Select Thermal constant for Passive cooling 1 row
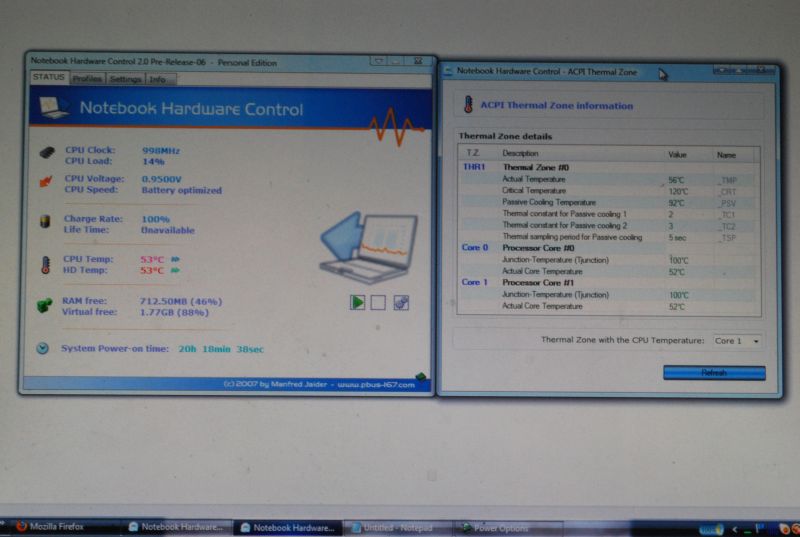This screenshot has width=800, height=537. [x=609, y=214]
